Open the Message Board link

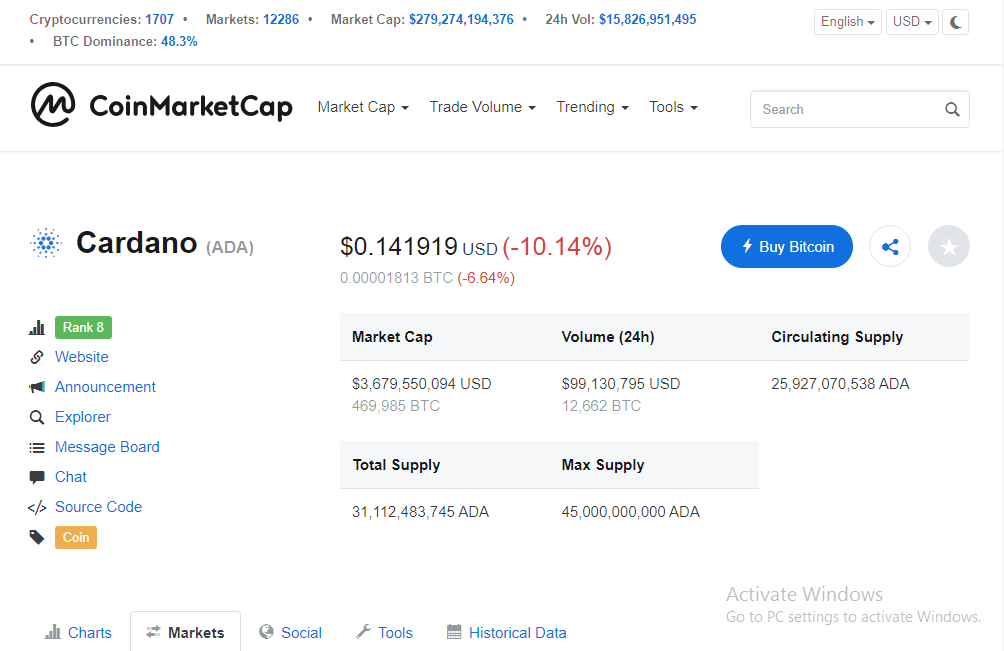[108, 447]
